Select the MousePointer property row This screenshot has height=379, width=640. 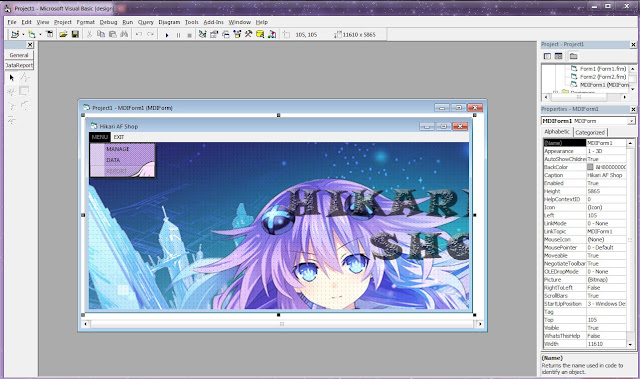click(x=584, y=248)
